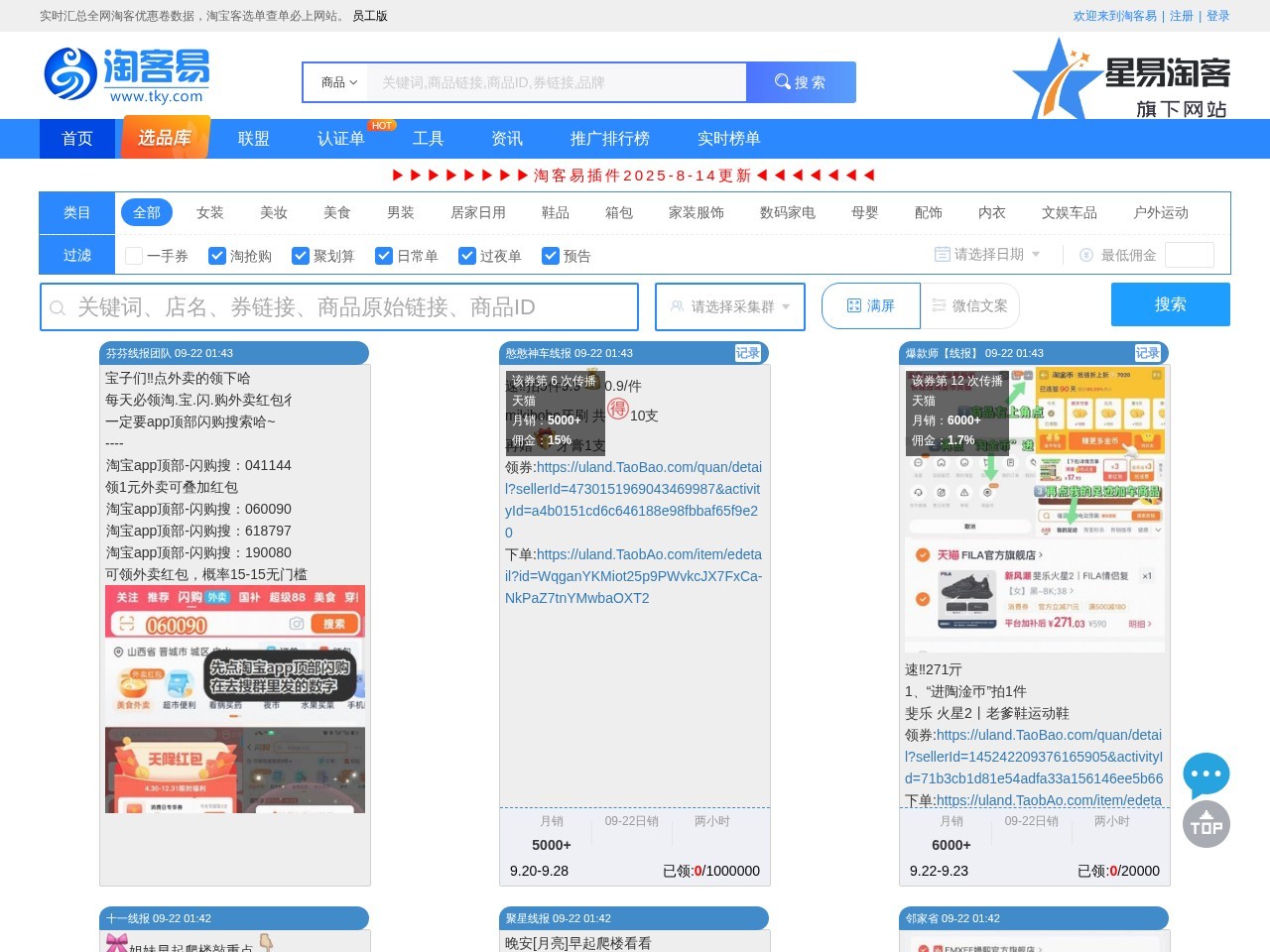Click the 芬芬线报团队 card header
The image size is (1270, 952).
pos(234,353)
